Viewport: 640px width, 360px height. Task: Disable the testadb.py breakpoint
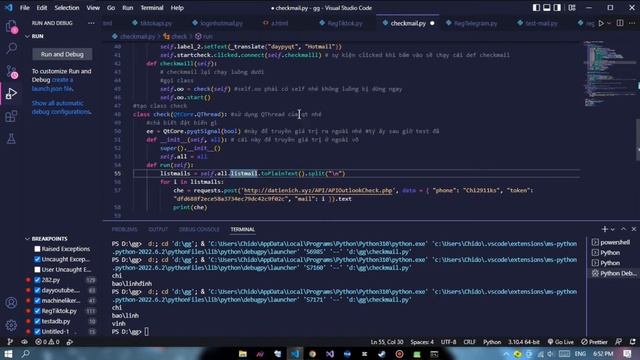coord(37,321)
